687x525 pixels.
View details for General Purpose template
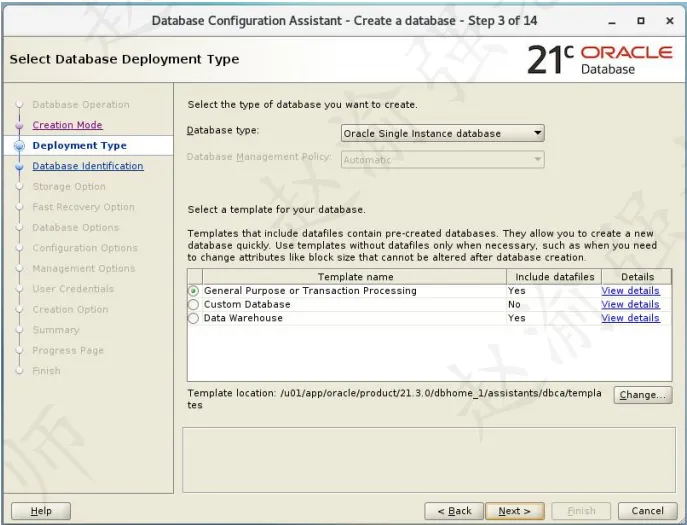click(630, 291)
